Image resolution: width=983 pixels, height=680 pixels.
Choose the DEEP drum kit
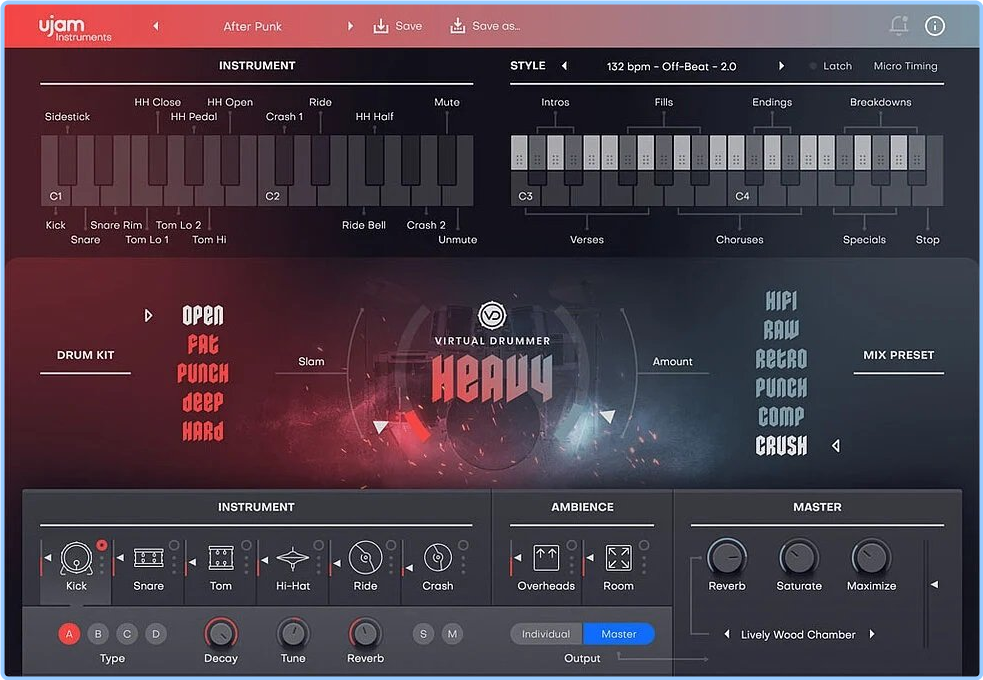click(203, 402)
